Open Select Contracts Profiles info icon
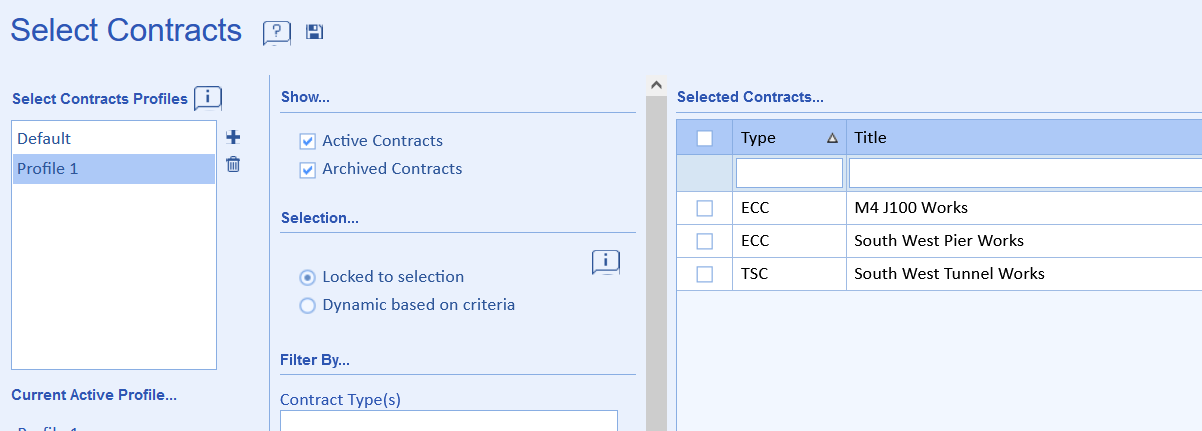 pos(207,98)
